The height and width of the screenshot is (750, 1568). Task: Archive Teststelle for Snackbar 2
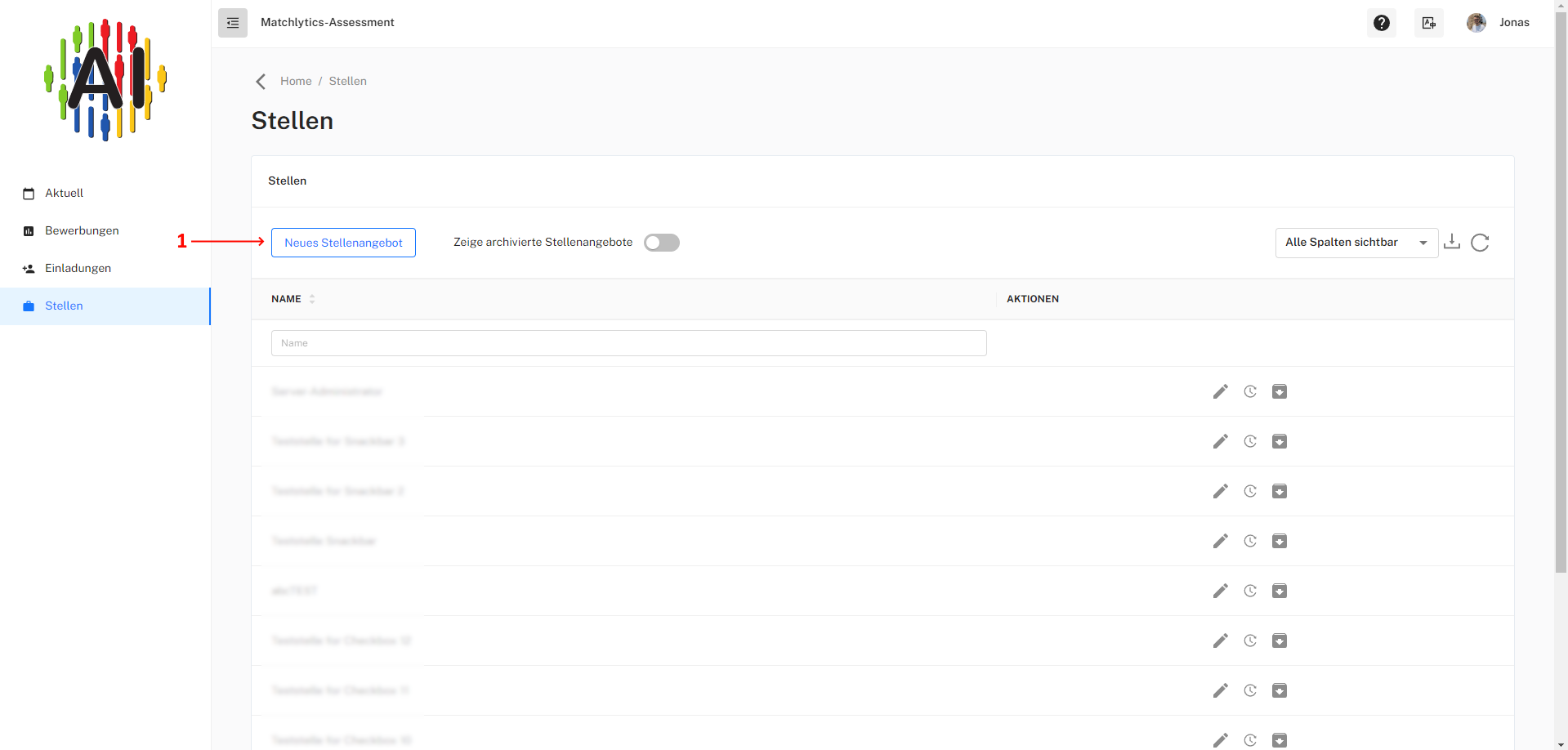coord(1280,491)
